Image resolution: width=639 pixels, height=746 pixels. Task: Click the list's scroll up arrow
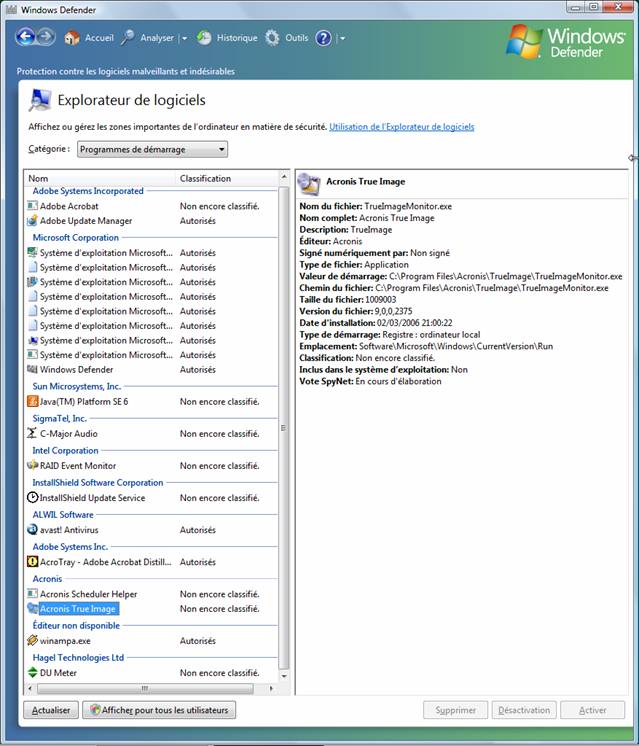tap(284, 177)
